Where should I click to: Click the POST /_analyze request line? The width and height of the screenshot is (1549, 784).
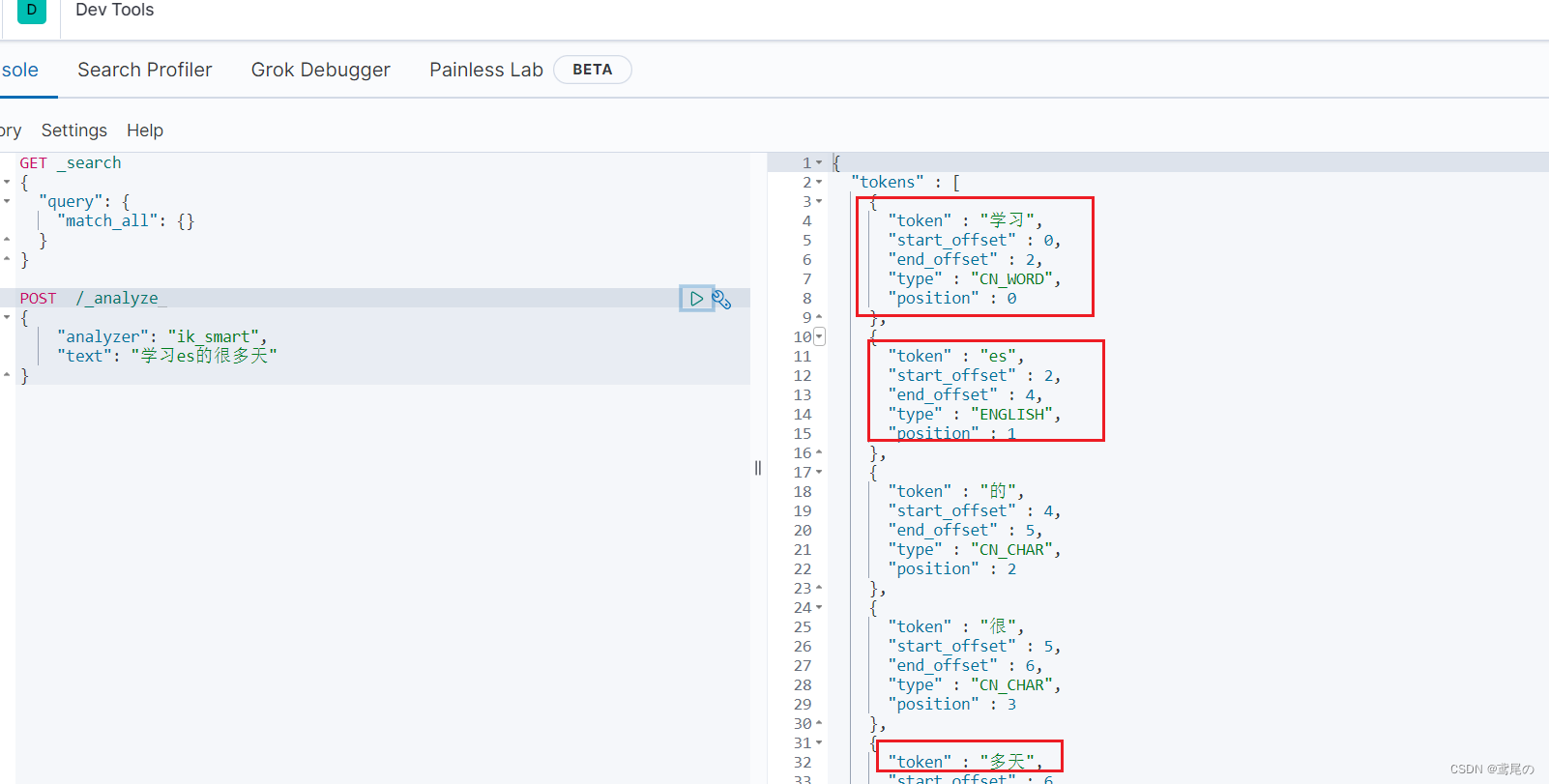point(93,298)
